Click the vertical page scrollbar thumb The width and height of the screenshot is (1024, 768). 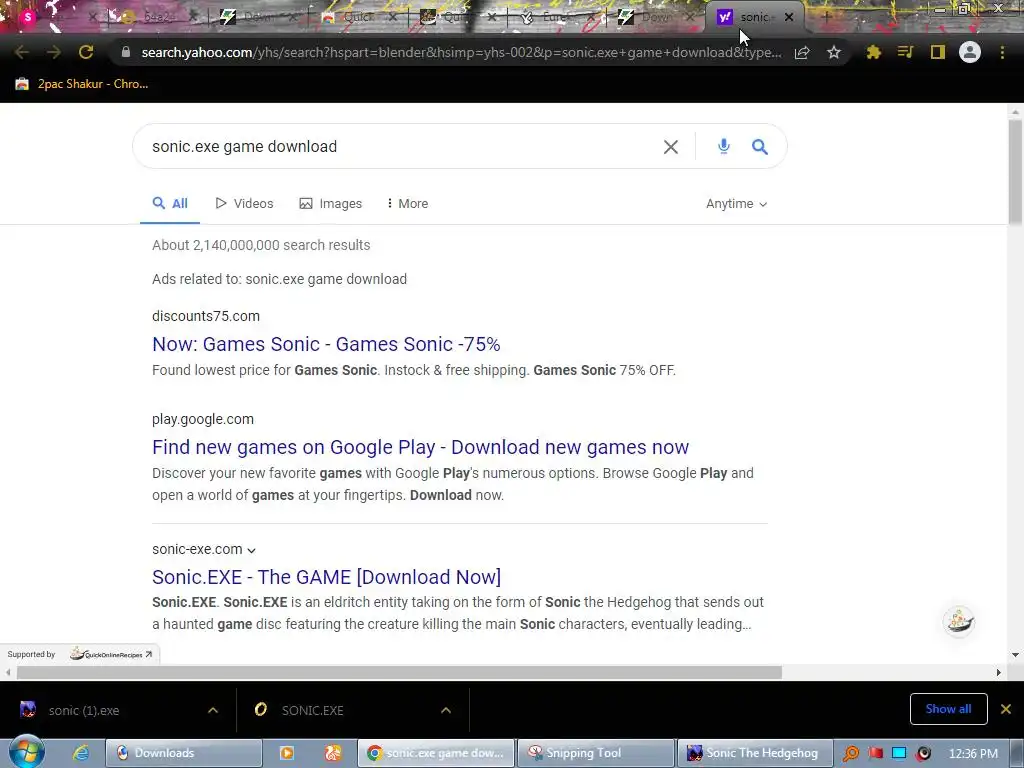tap(1015, 171)
